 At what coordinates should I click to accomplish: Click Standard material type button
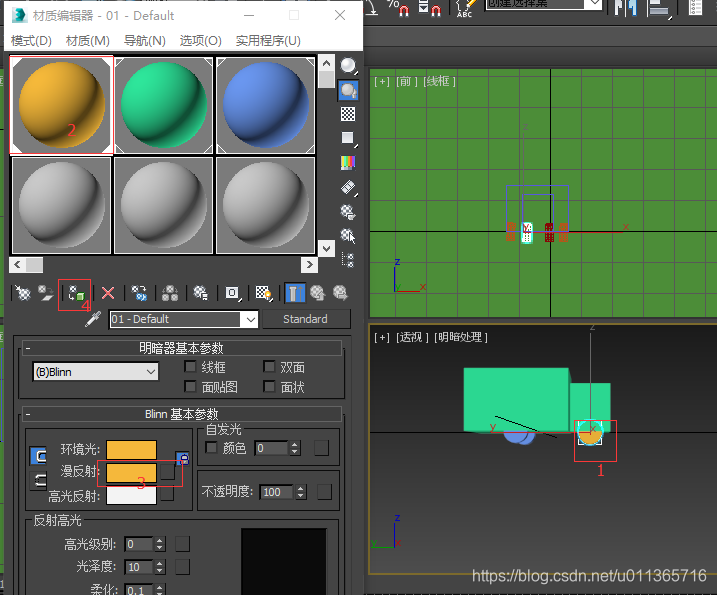tap(305, 319)
